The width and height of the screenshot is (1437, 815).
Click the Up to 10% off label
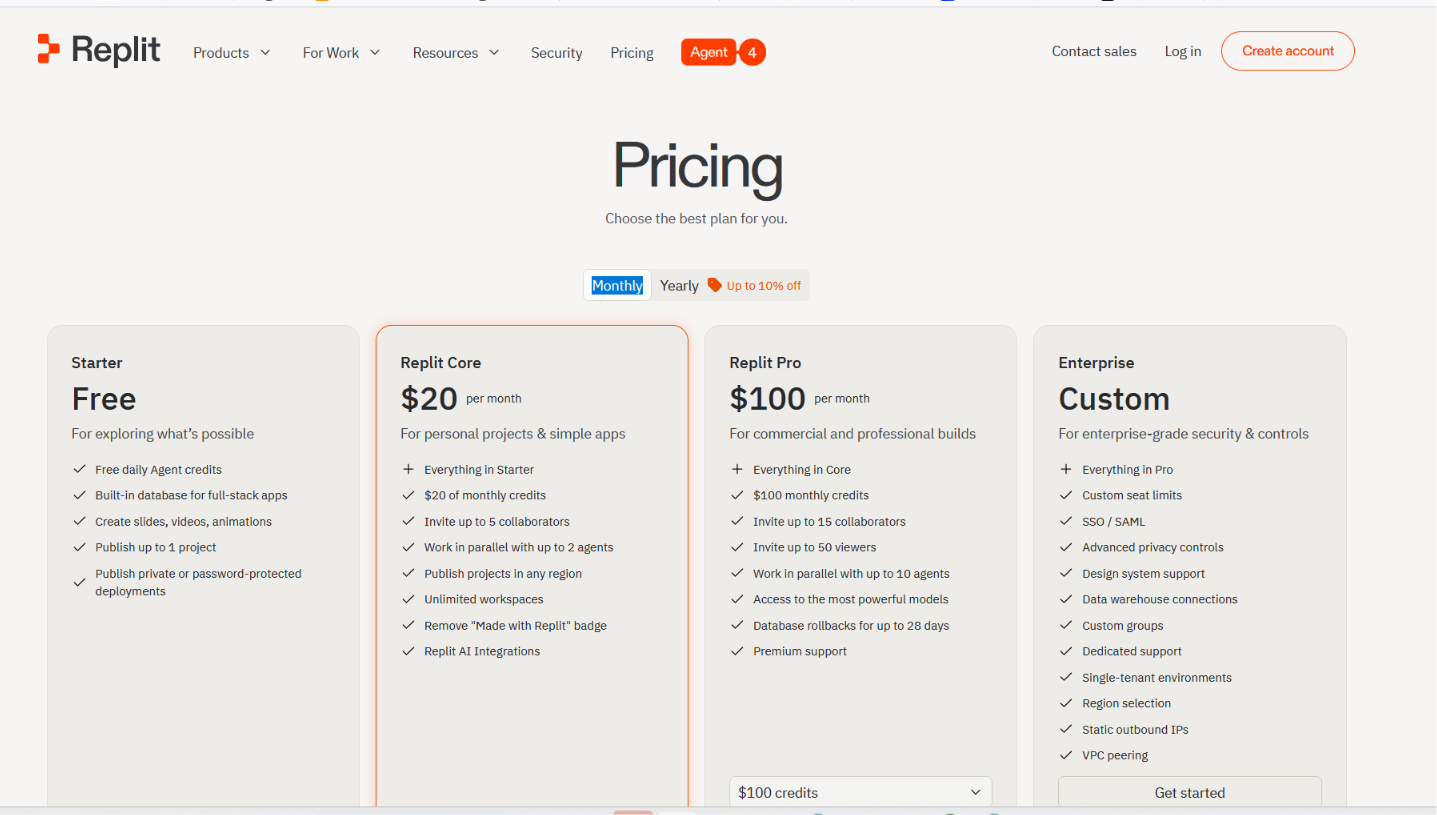[x=764, y=285]
